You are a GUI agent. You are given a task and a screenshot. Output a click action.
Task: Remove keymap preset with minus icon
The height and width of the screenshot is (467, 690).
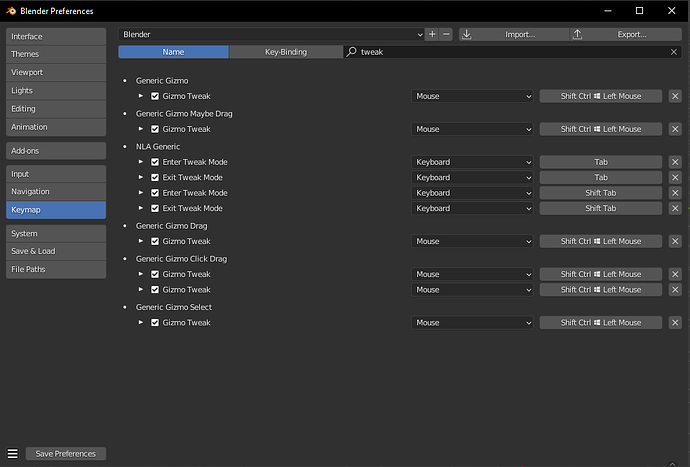446,34
